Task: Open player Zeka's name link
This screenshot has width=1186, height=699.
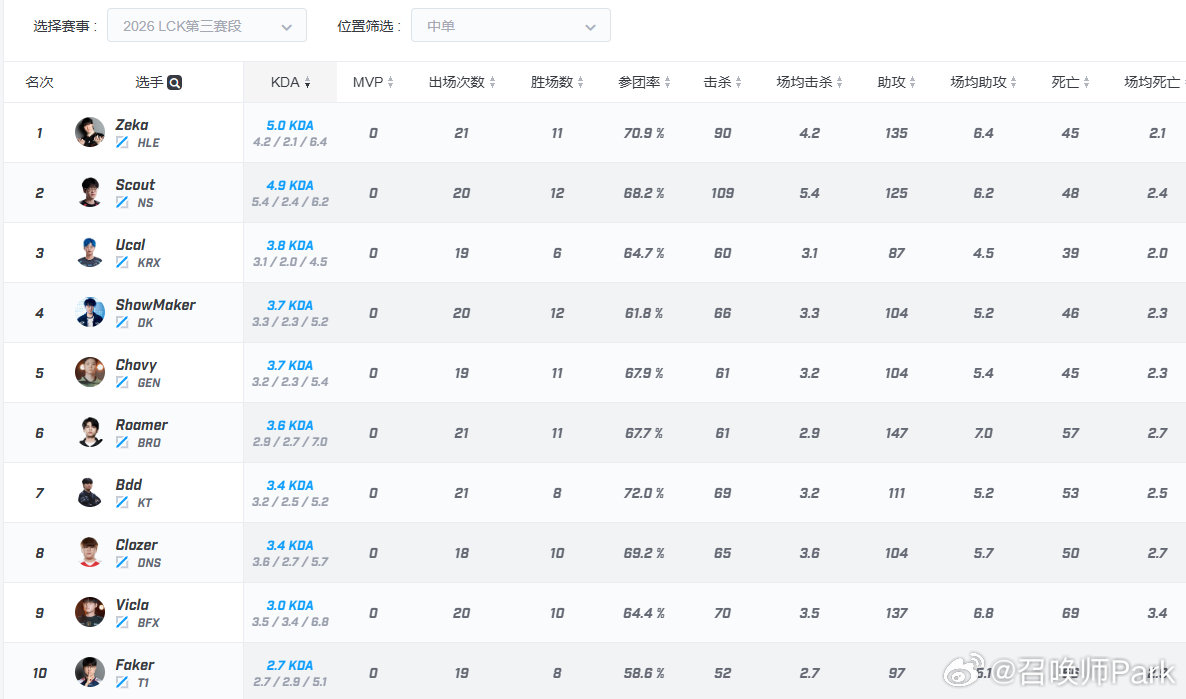Action: coord(132,125)
